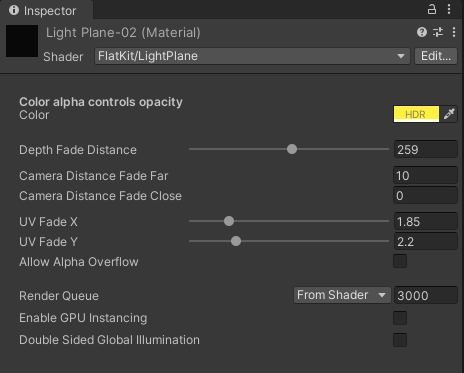Click the Inspector lock icon
The width and height of the screenshot is (464, 373).
point(432,9)
